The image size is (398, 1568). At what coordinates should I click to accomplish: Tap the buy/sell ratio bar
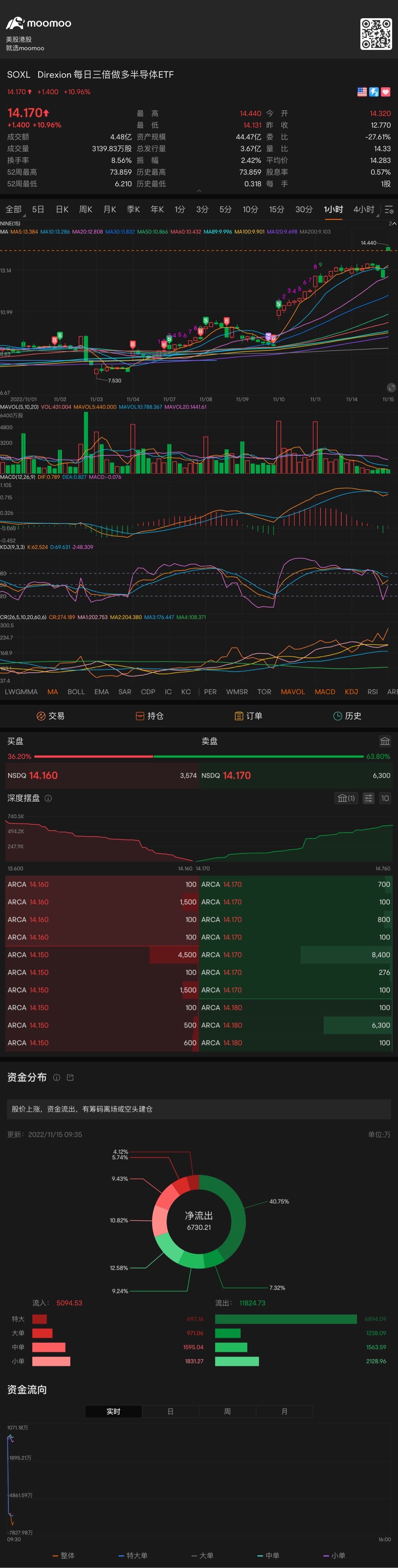click(x=199, y=757)
